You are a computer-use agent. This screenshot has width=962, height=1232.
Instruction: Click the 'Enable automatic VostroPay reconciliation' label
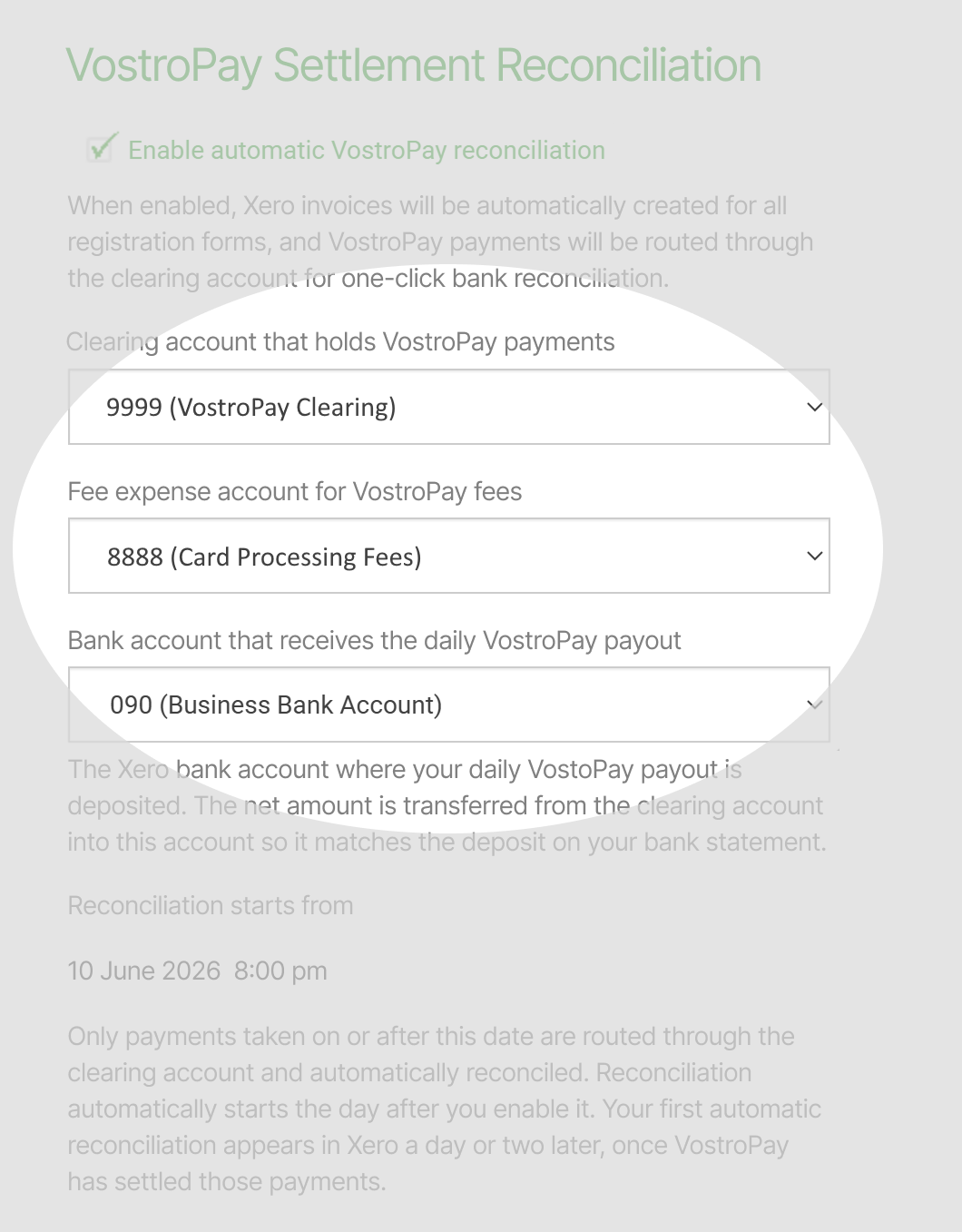tap(366, 150)
